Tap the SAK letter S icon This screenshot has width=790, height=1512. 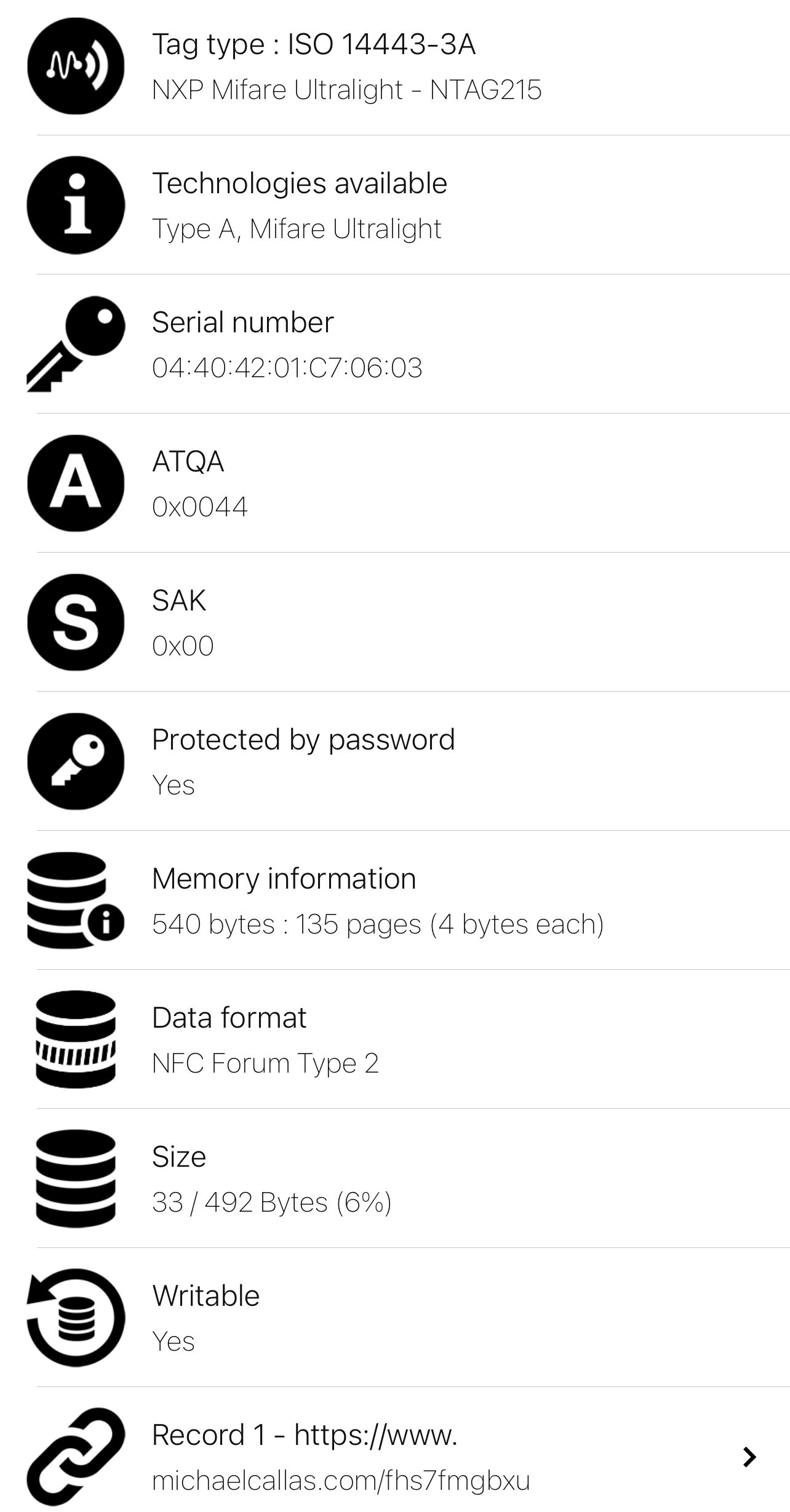coord(76,622)
